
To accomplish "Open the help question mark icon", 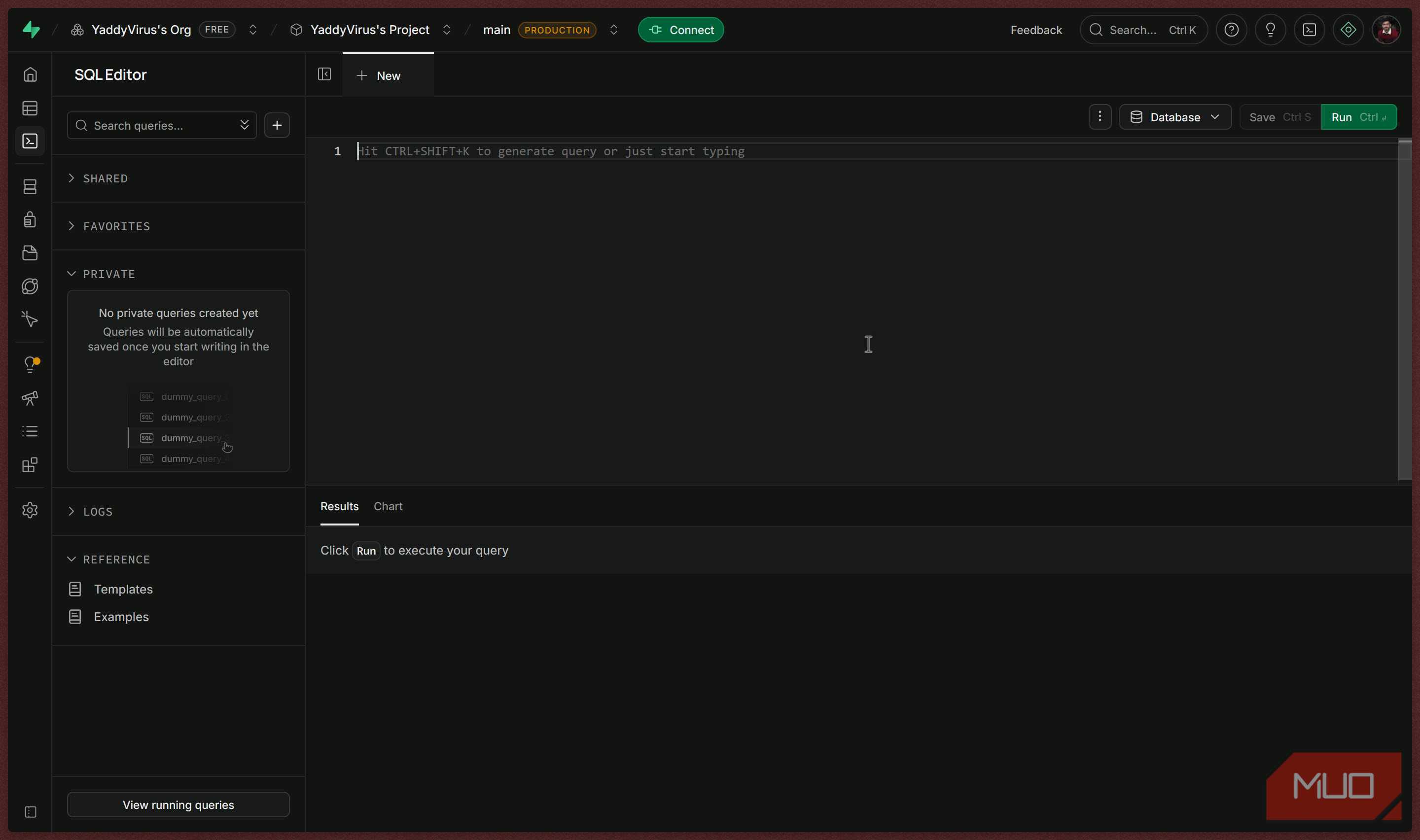I will [1231, 30].
